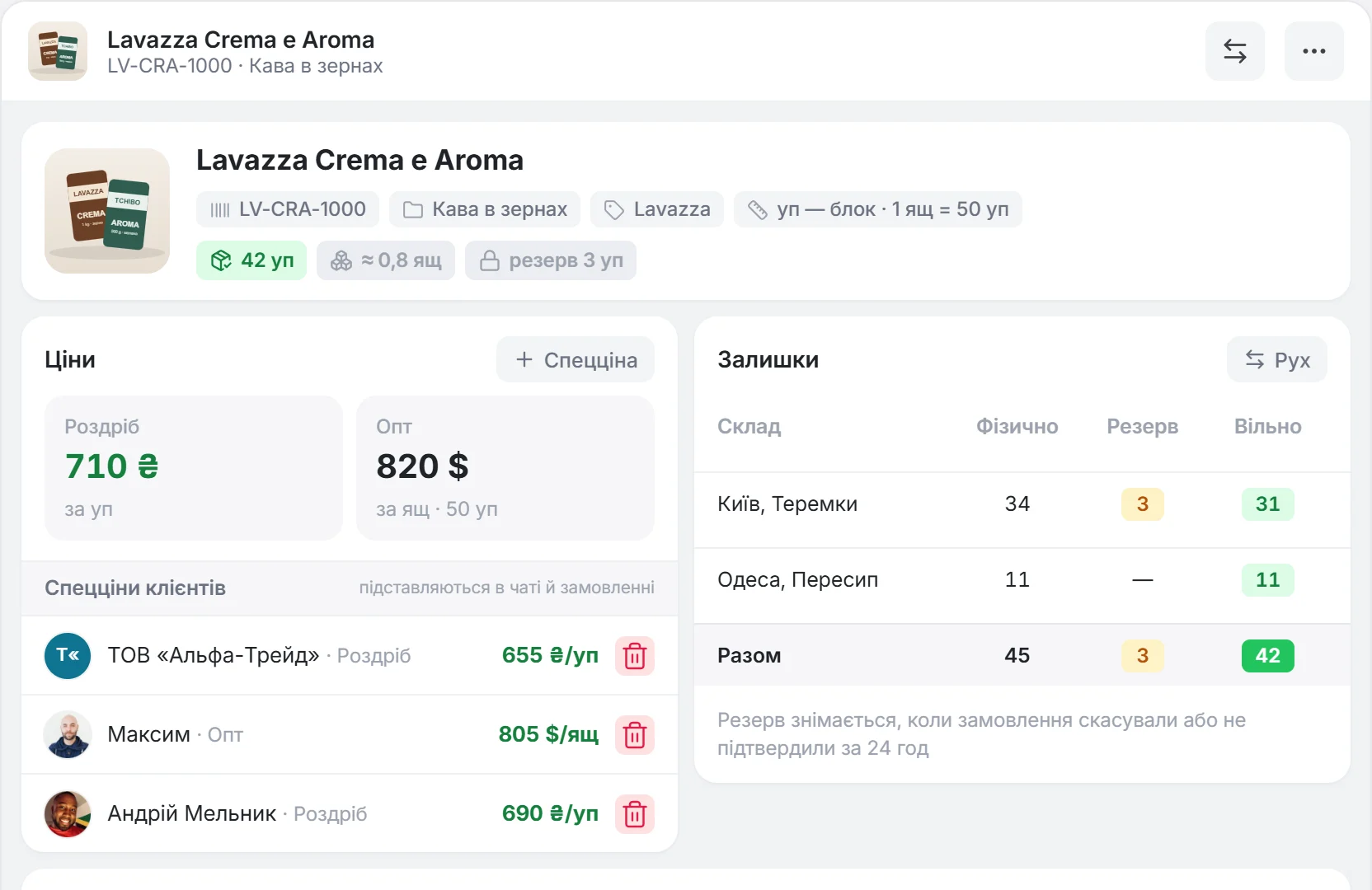The width and height of the screenshot is (1372, 890).
Task: Delete the ТОВ «Альфа-Трейд» special price
Action: coord(635,656)
